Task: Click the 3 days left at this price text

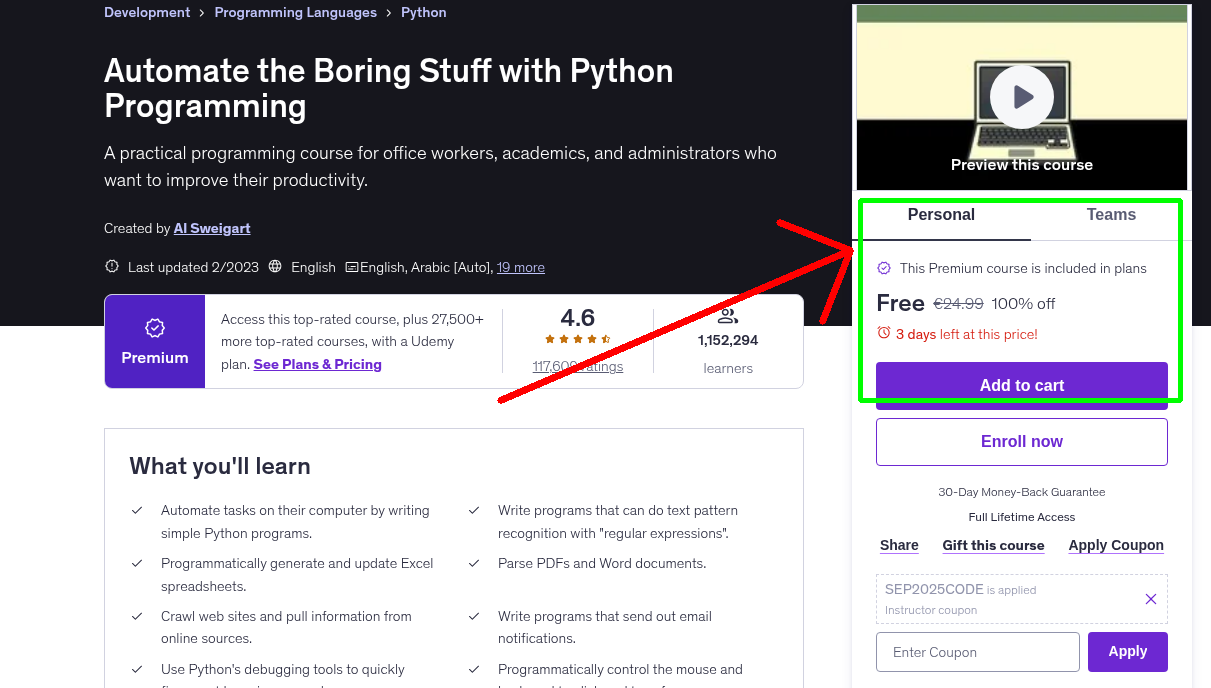Action: pyautogui.click(x=967, y=334)
